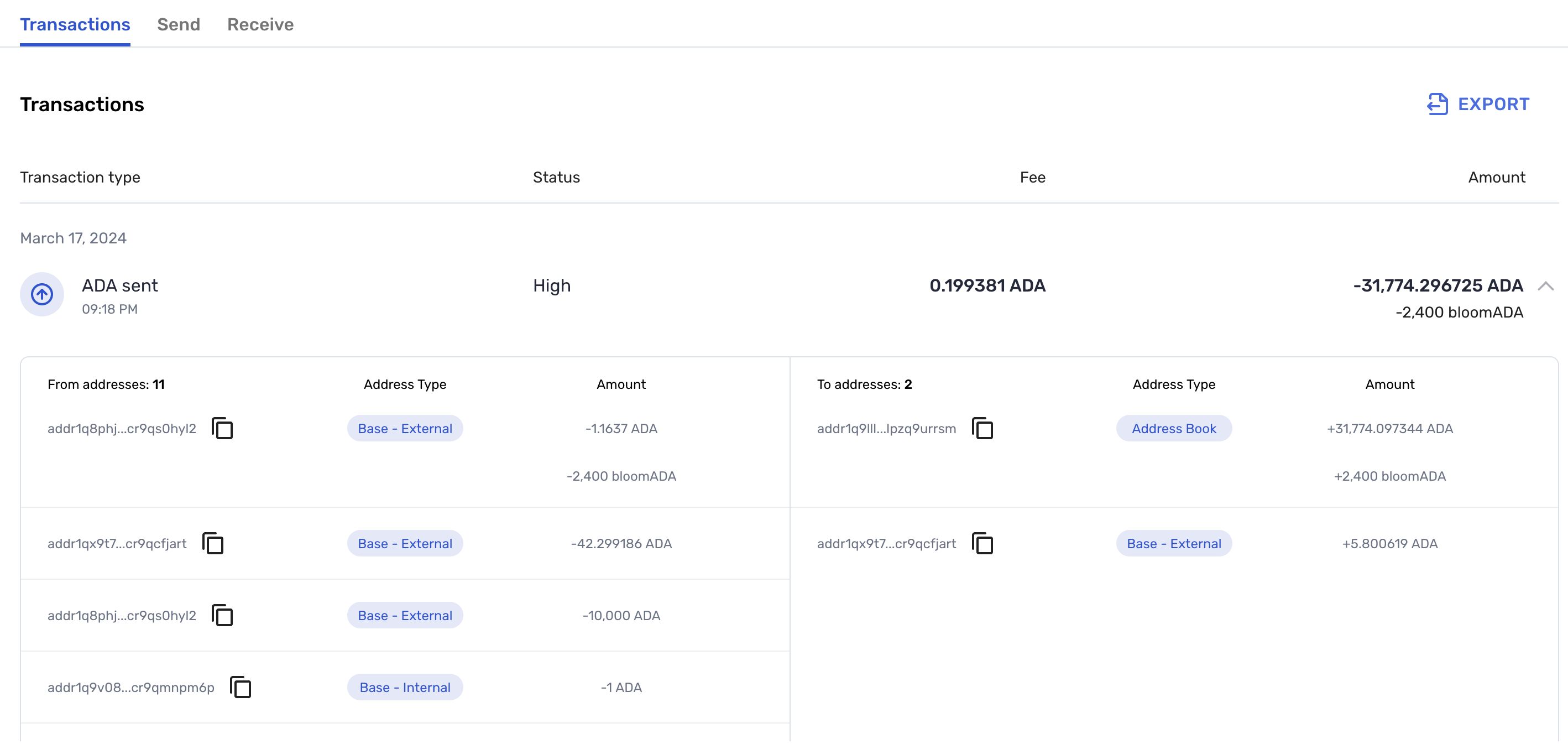Image resolution: width=1568 pixels, height=749 pixels.
Task: Click the EXPORT button
Action: click(x=1493, y=104)
